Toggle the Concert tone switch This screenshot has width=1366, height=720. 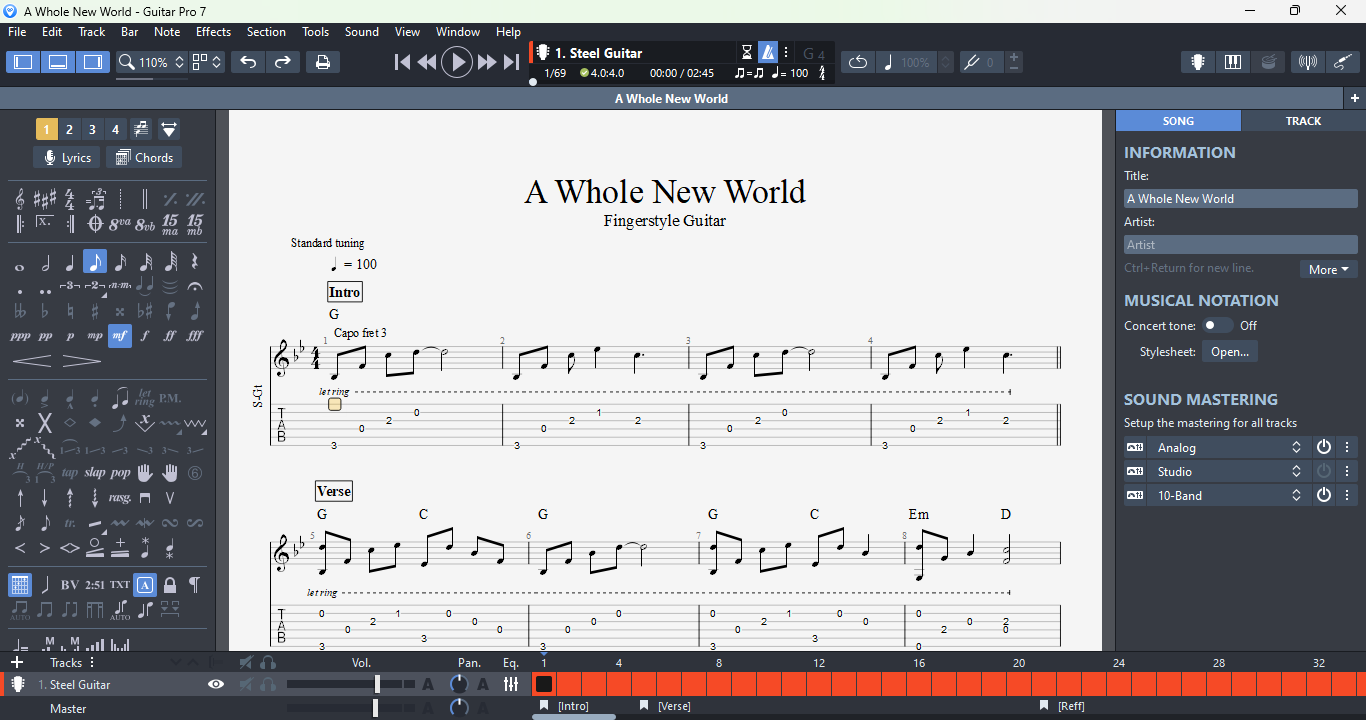(1217, 325)
